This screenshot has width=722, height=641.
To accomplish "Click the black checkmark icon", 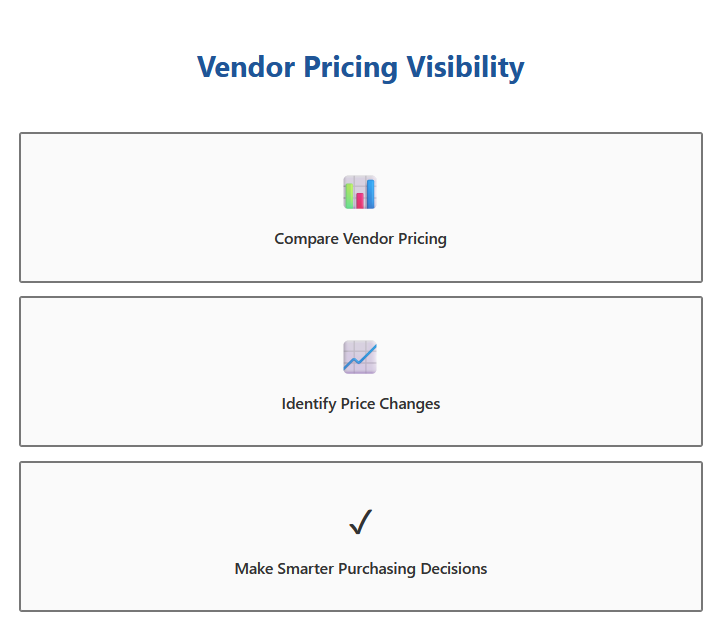I will click(x=360, y=522).
